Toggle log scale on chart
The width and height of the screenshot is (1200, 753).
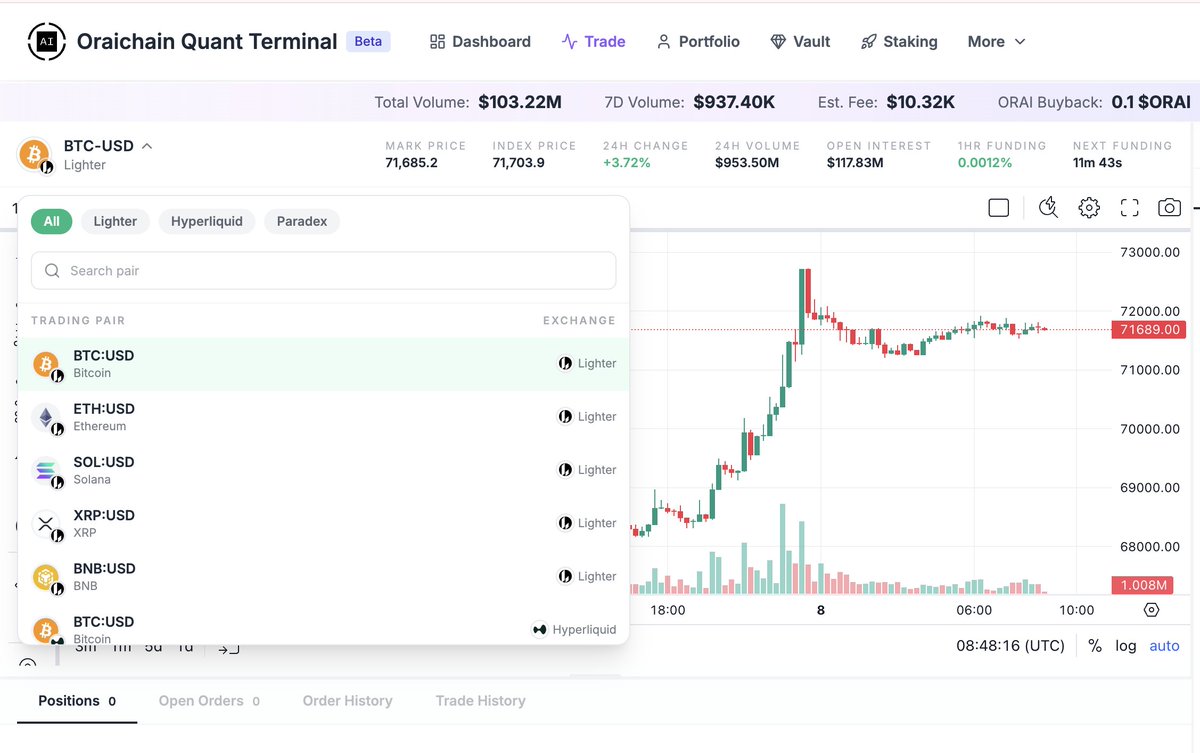coord(1126,646)
